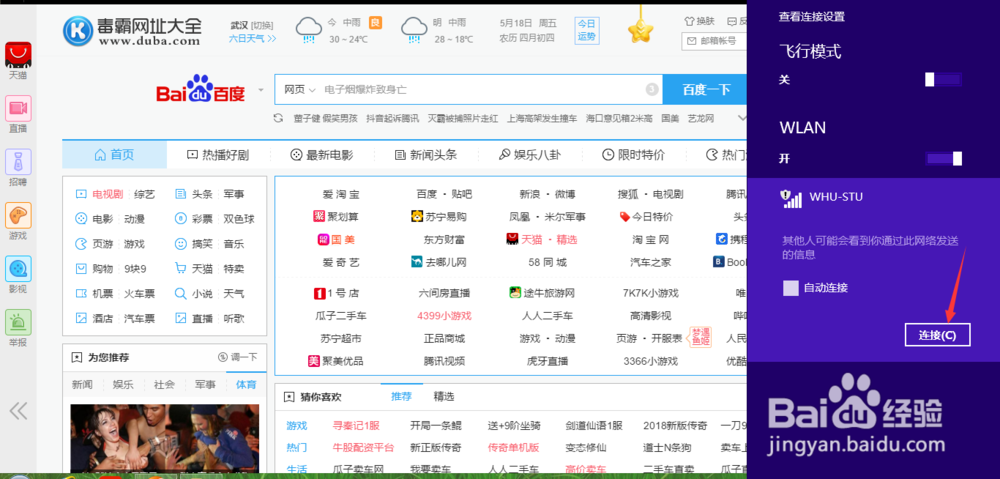Open the games (游戏) sidebar icon
This screenshot has height=479, width=1000.
point(18,216)
